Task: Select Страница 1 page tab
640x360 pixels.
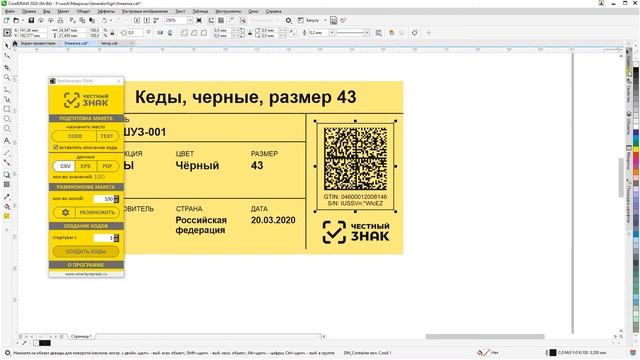Action: click(x=81, y=336)
